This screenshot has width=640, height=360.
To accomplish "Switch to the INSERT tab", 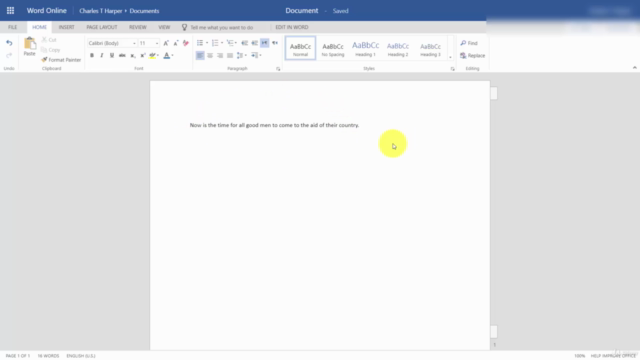I will click(66, 27).
